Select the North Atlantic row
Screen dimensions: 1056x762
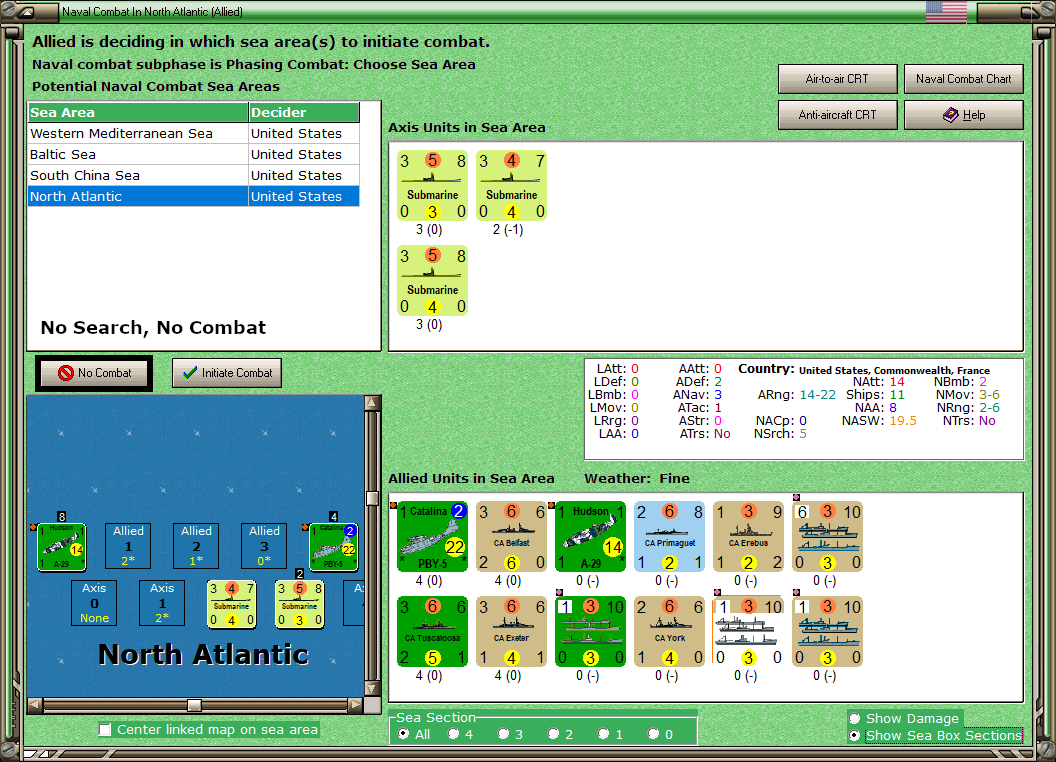coord(193,196)
